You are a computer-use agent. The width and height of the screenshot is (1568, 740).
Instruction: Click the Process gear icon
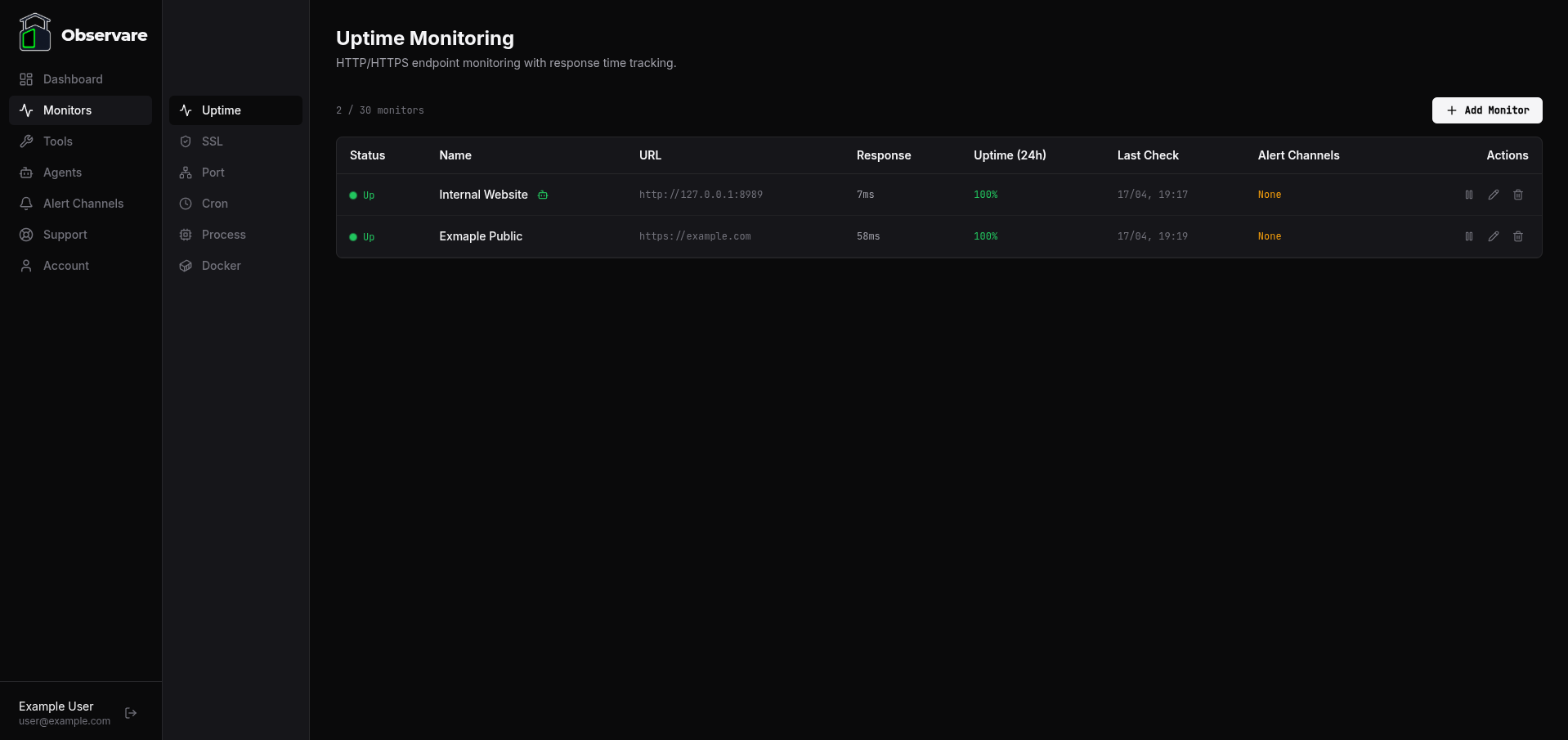coord(186,235)
